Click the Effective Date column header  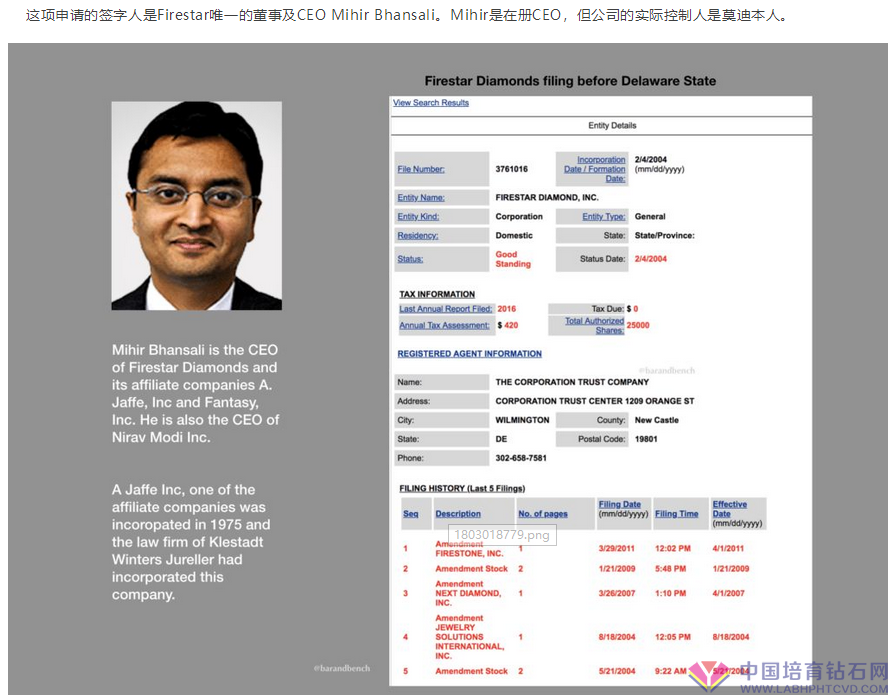pyautogui.click(x=729, y=509)
